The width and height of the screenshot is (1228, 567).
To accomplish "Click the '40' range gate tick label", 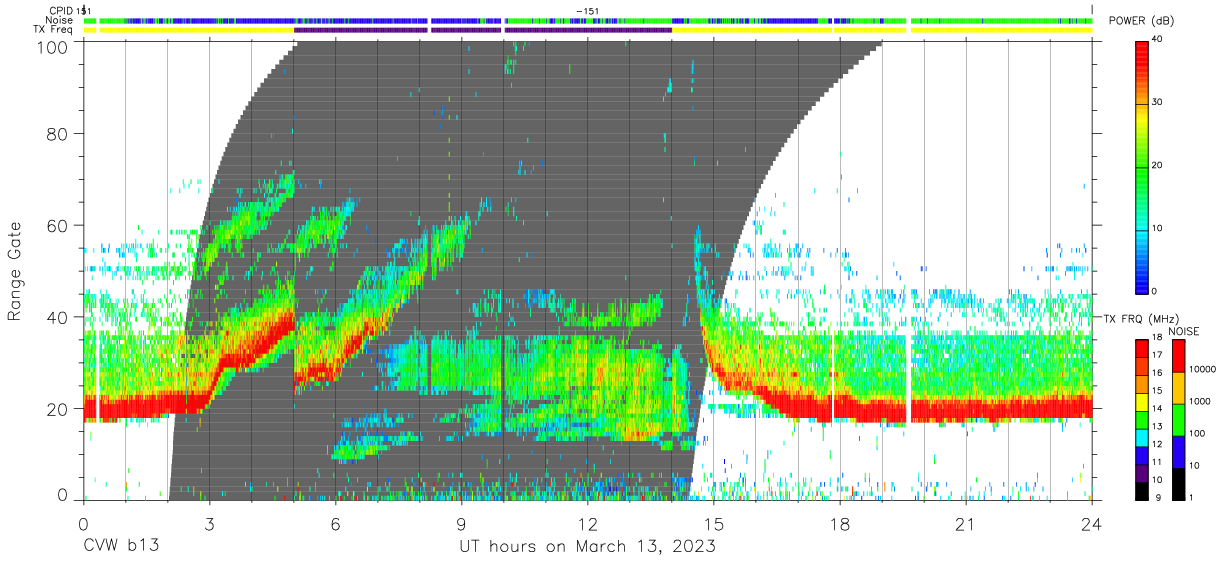I will coord(58,318).
